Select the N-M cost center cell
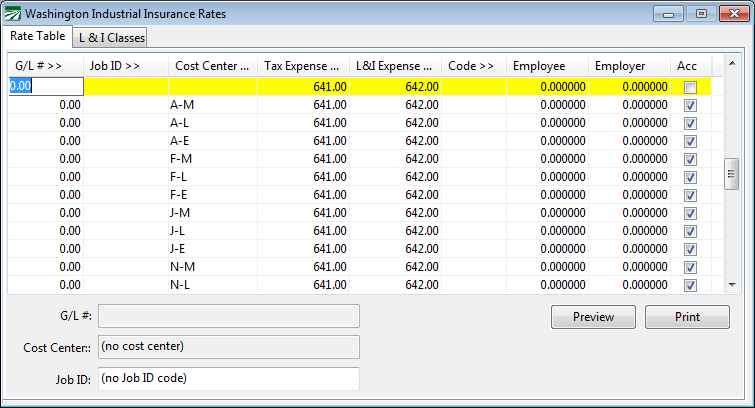This screenshot has height=408, width=755. pyautogui.click(x=213, y=267)
